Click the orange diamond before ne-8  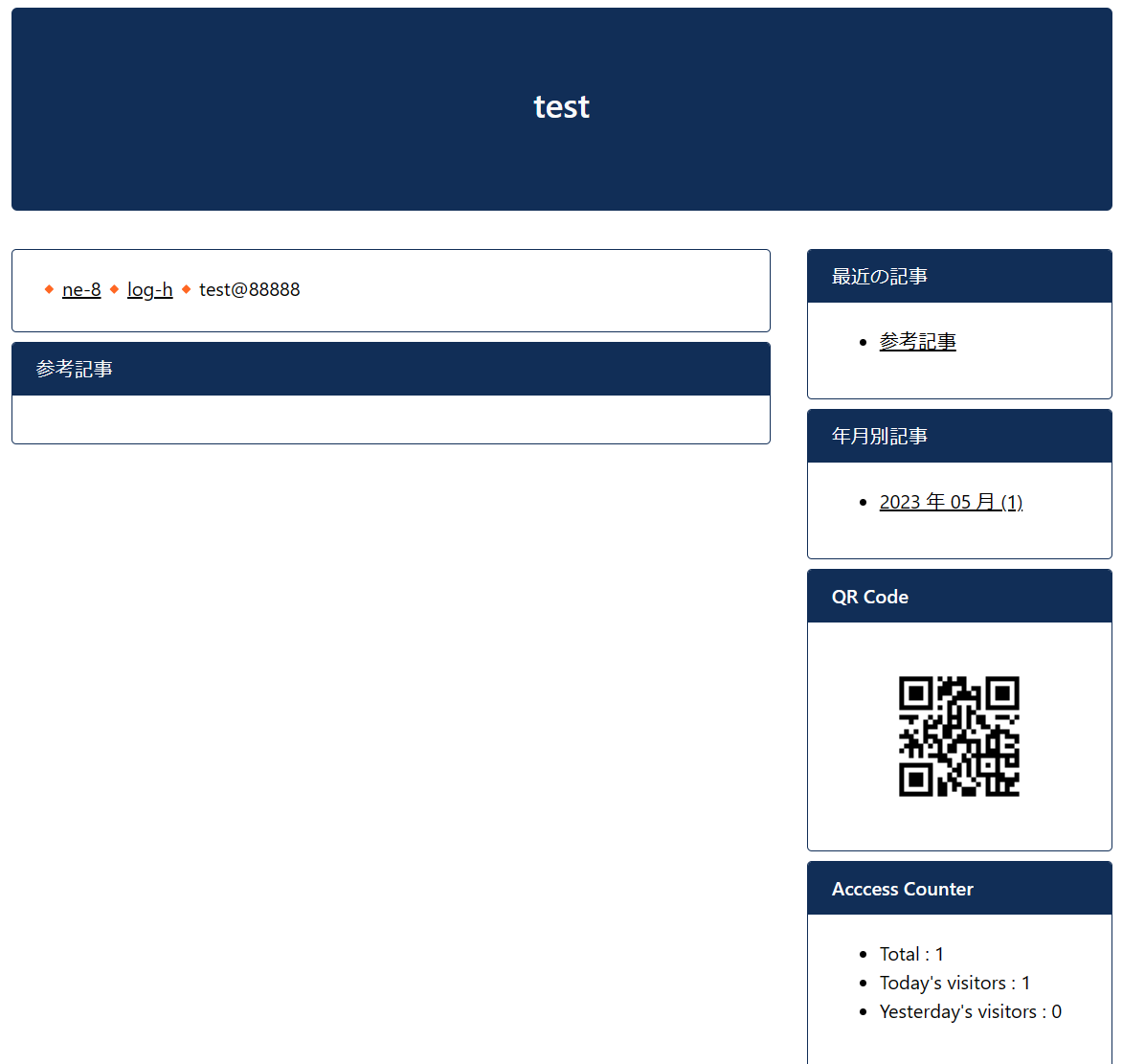click(49, 289)
